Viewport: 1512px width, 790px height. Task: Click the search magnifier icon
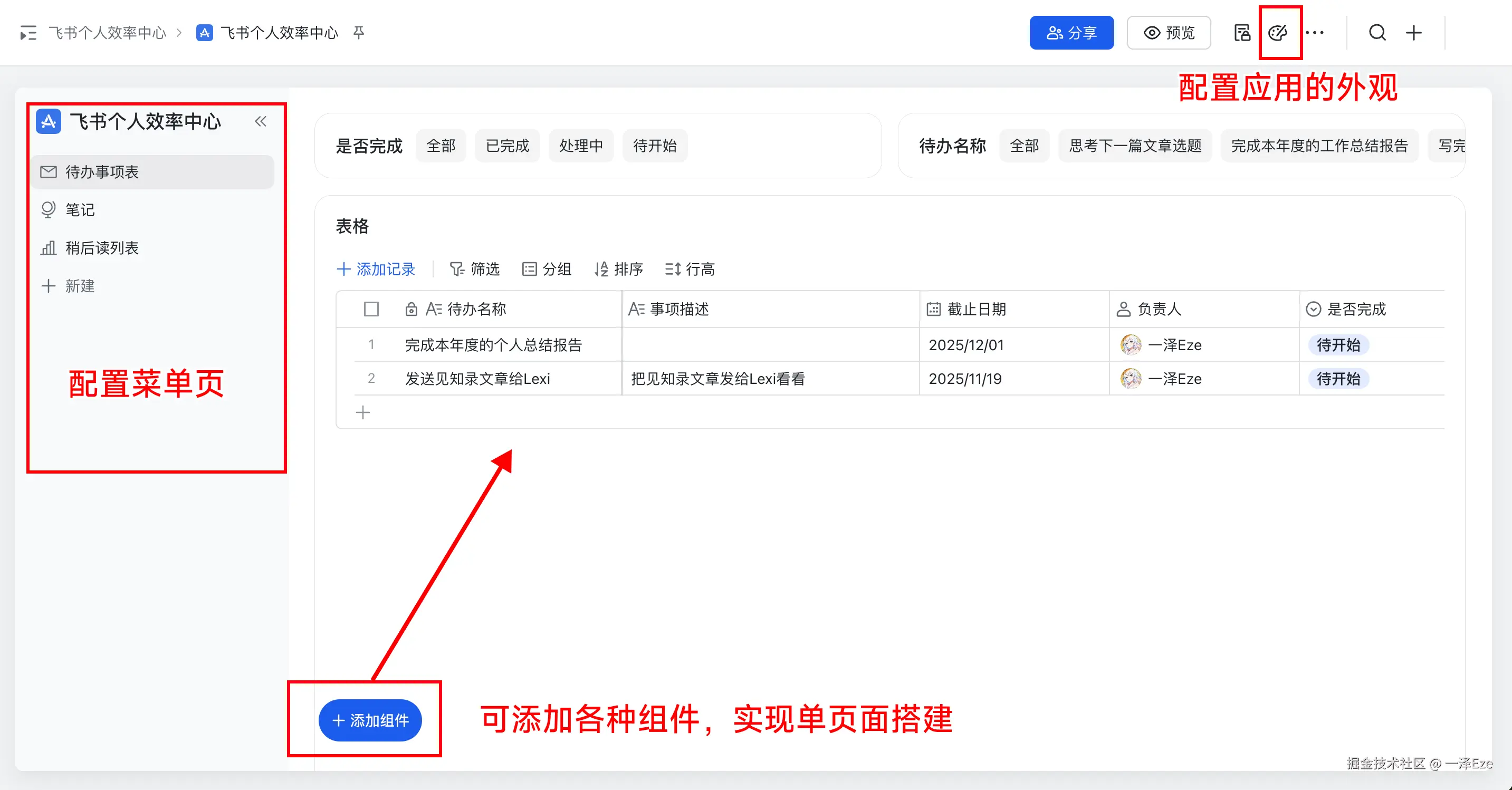click(x=1377, y=33)
